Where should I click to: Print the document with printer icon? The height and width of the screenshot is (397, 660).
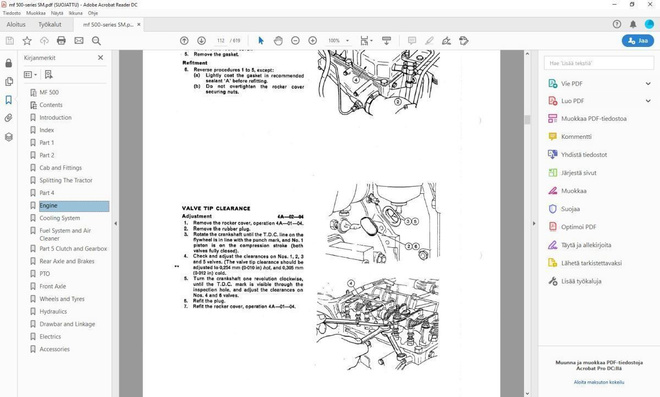tap(61, 41)
